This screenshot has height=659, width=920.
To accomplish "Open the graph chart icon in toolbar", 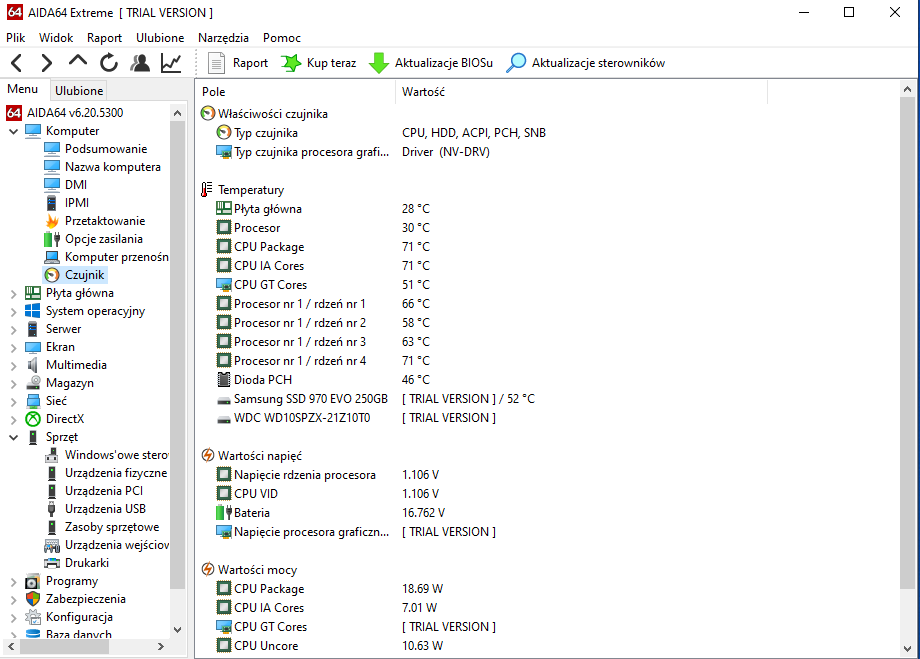I will coord(171,63).
